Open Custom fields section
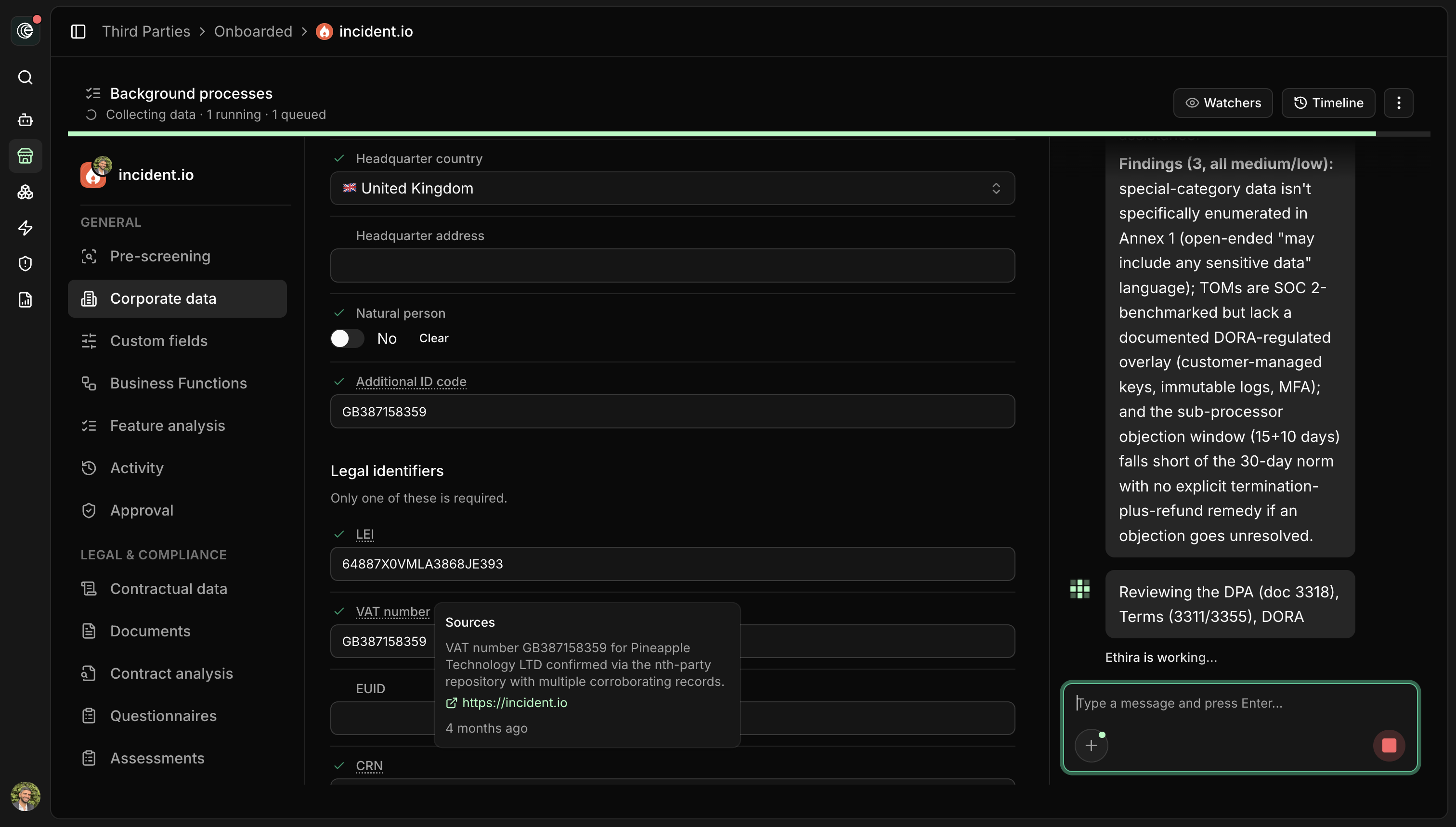 click(x=177, y=341)
